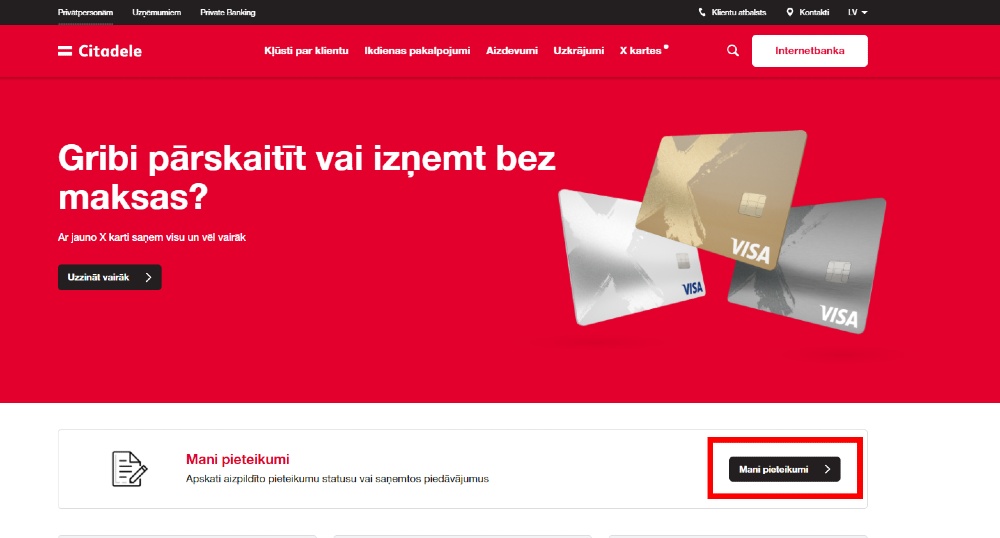Screen dimensions: 1000x538
Task: Open the red Mani pieteikumi heading link
Action: pos(237,459)
